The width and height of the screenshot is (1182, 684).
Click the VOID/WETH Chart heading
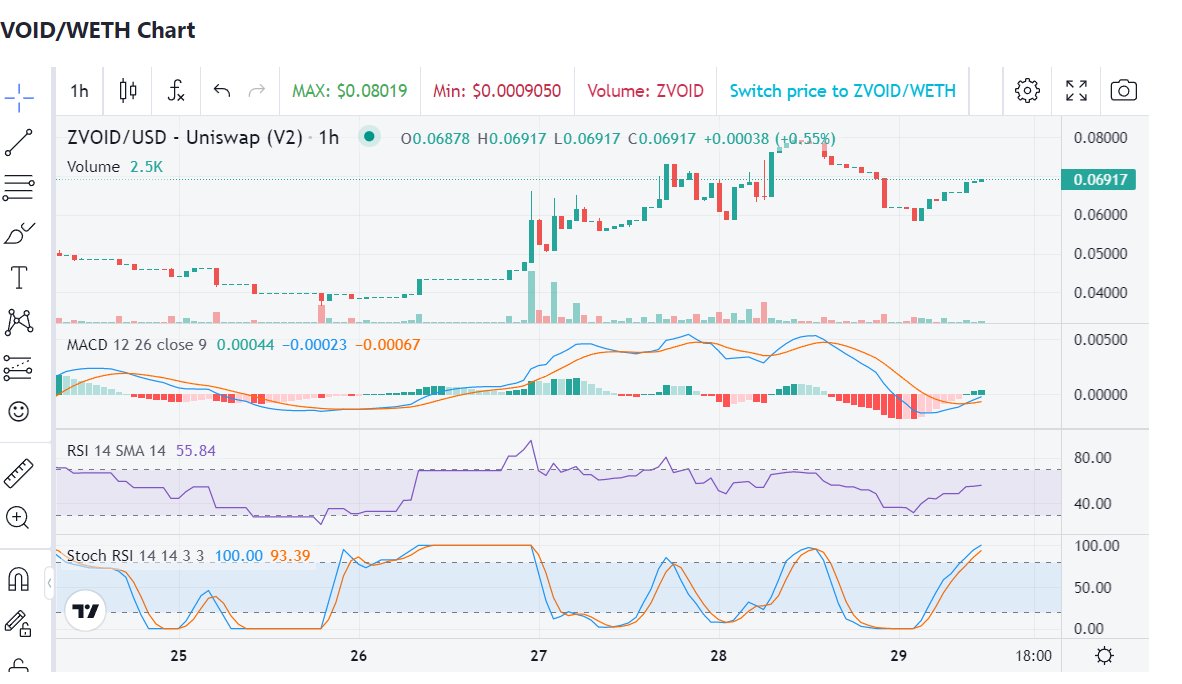(97, 30)
